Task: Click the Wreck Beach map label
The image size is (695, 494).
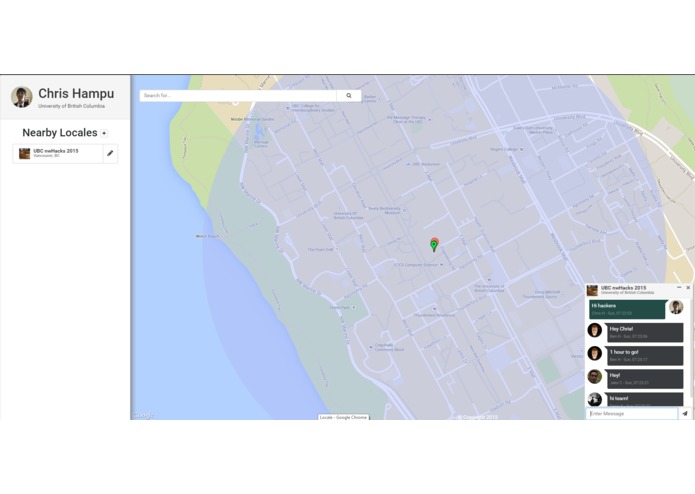Action: tap(207, 236)
